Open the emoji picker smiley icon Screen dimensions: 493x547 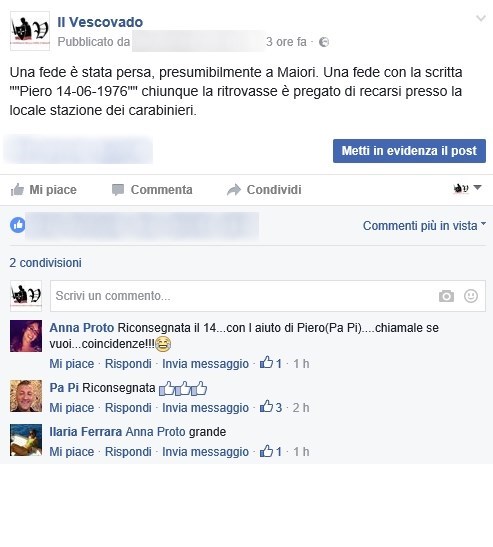471,296
